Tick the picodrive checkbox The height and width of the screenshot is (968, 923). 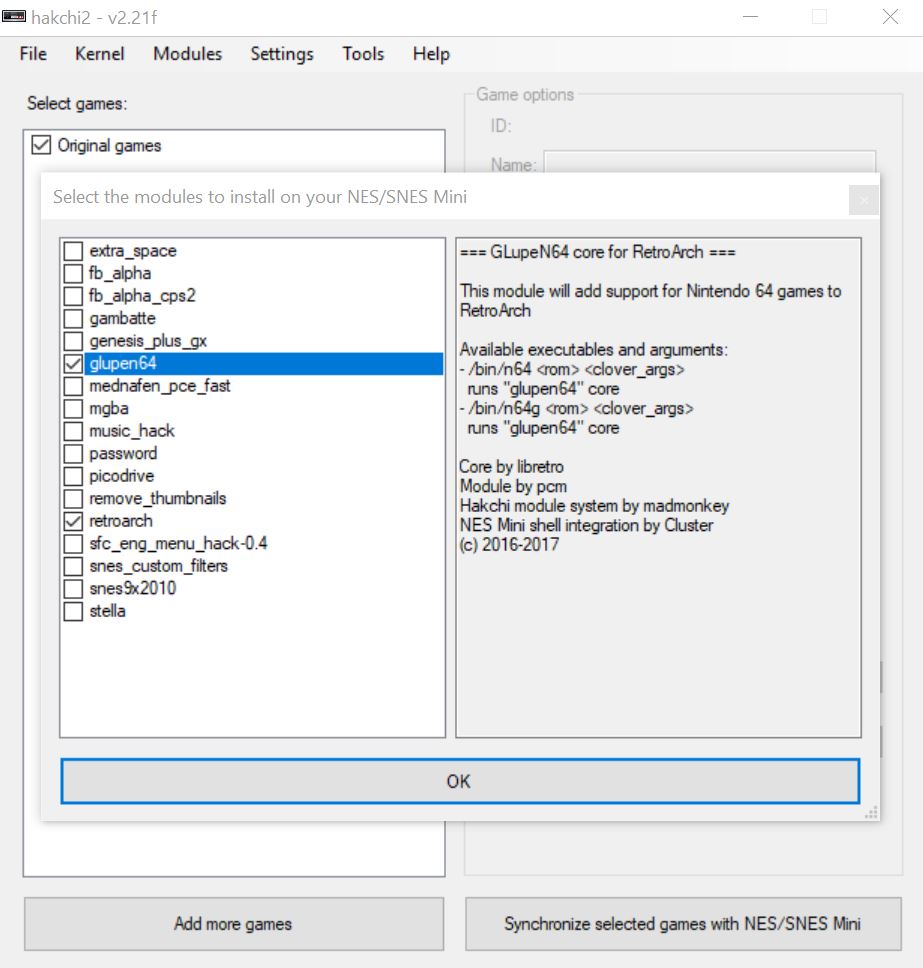(x=73, y=476)
